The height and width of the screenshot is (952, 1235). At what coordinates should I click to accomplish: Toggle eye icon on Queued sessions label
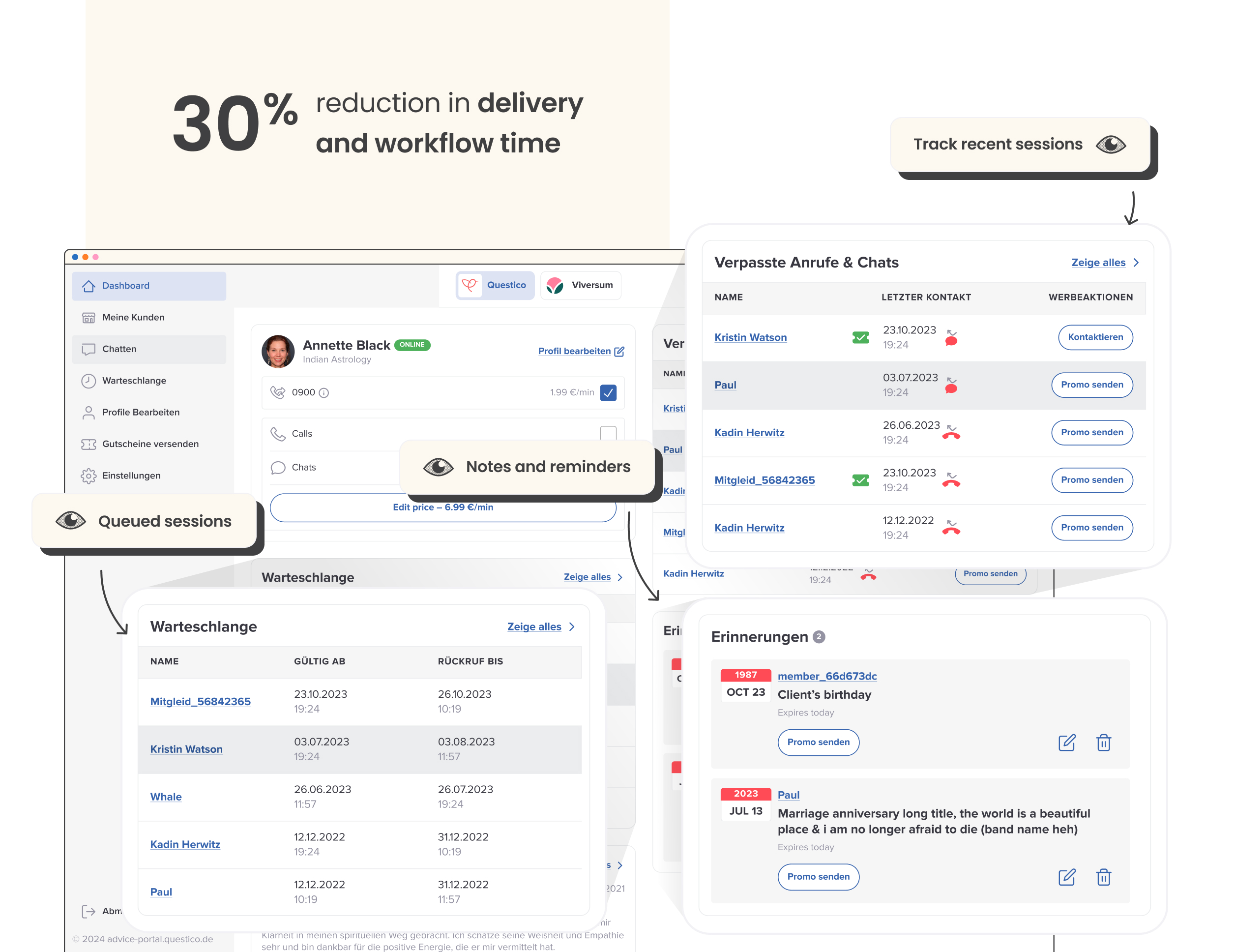point(71,520)
